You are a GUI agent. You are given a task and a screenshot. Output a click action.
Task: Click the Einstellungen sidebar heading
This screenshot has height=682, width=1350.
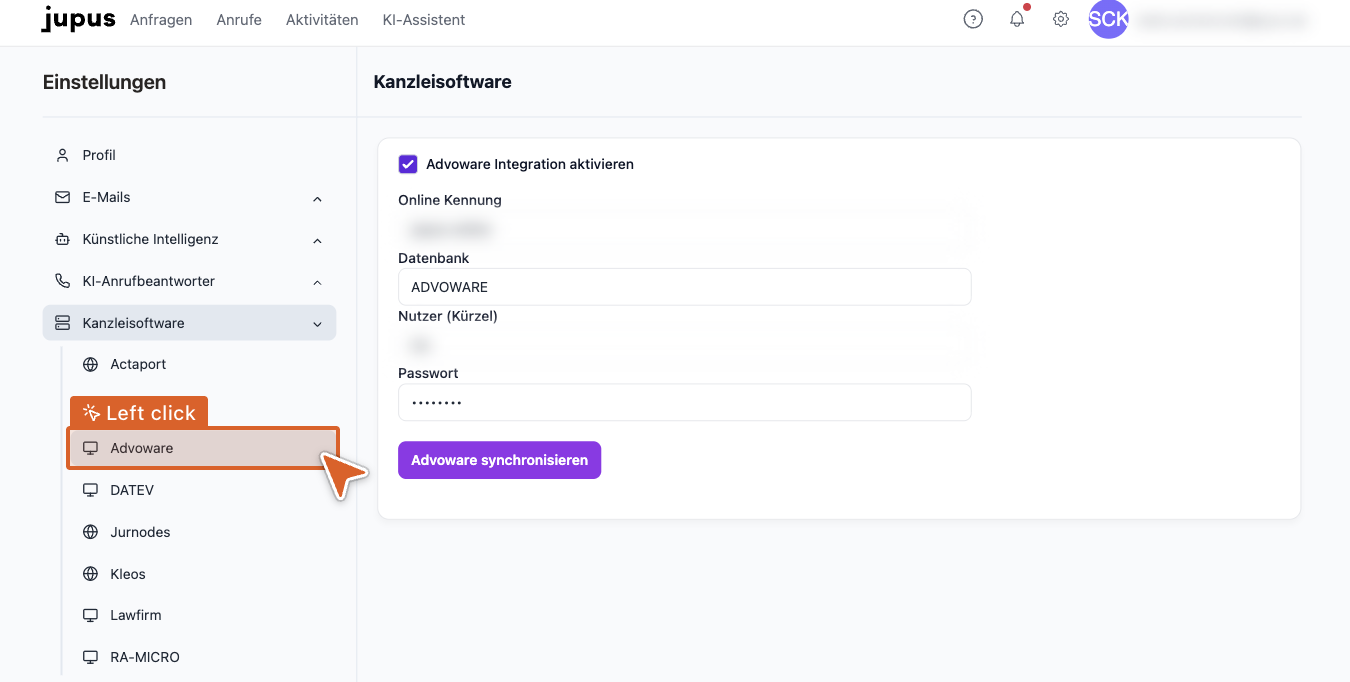coord(104,82)
